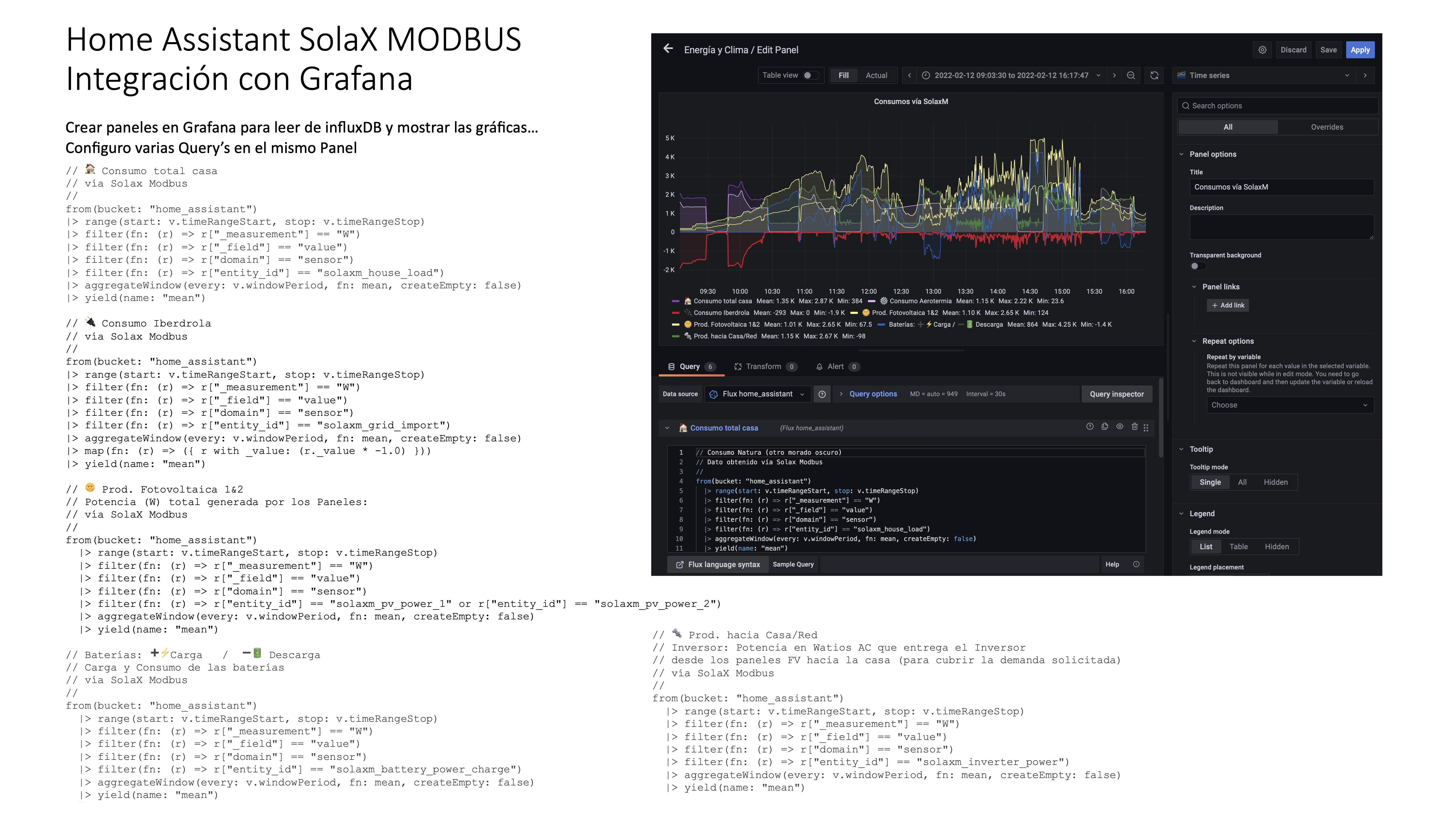Screen dimensions: 1456x819
Task: Select the All options tab
Action: click(x=1228, y=127)
